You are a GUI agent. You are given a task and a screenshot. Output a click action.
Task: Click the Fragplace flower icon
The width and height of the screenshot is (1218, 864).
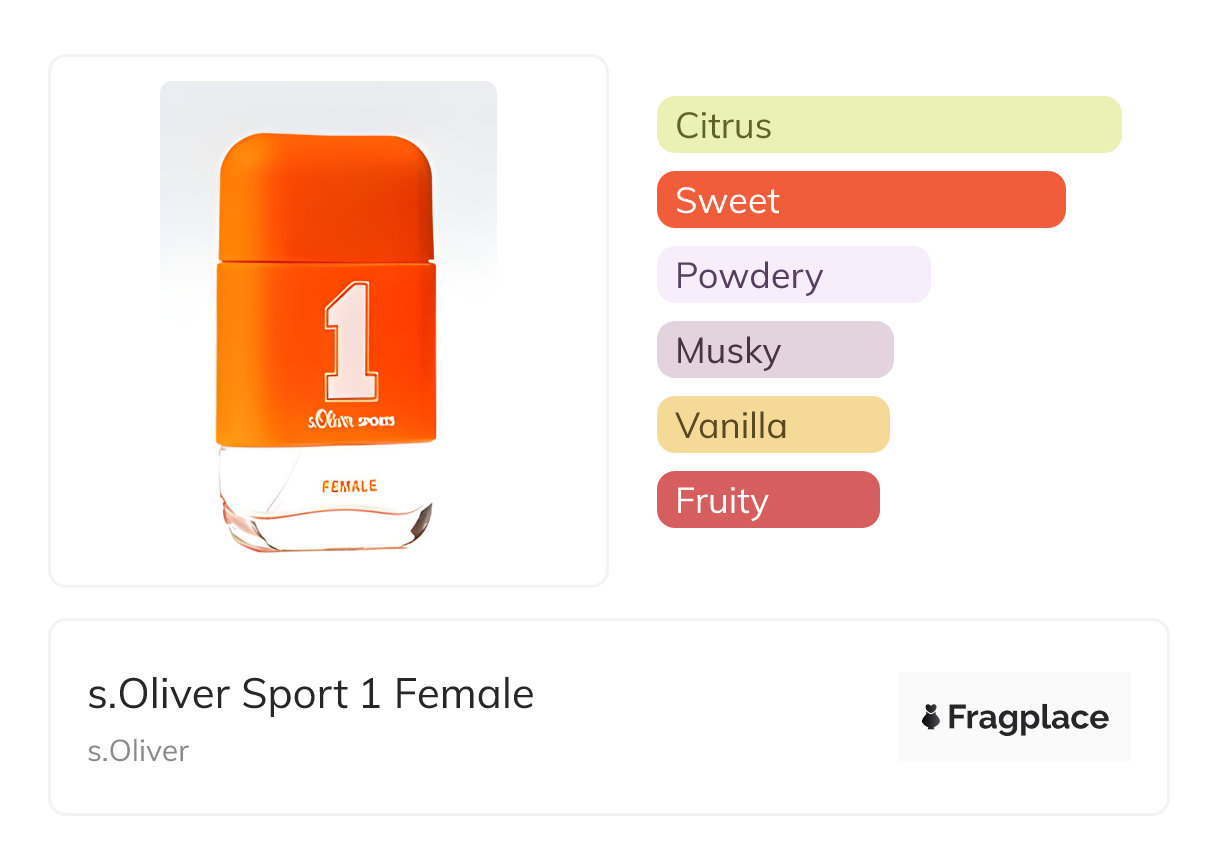coord(931,717)
